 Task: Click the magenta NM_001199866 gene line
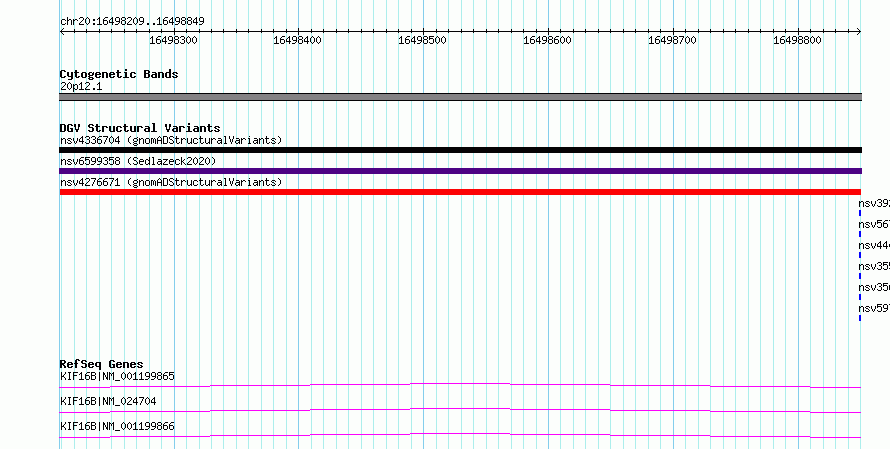460,435
